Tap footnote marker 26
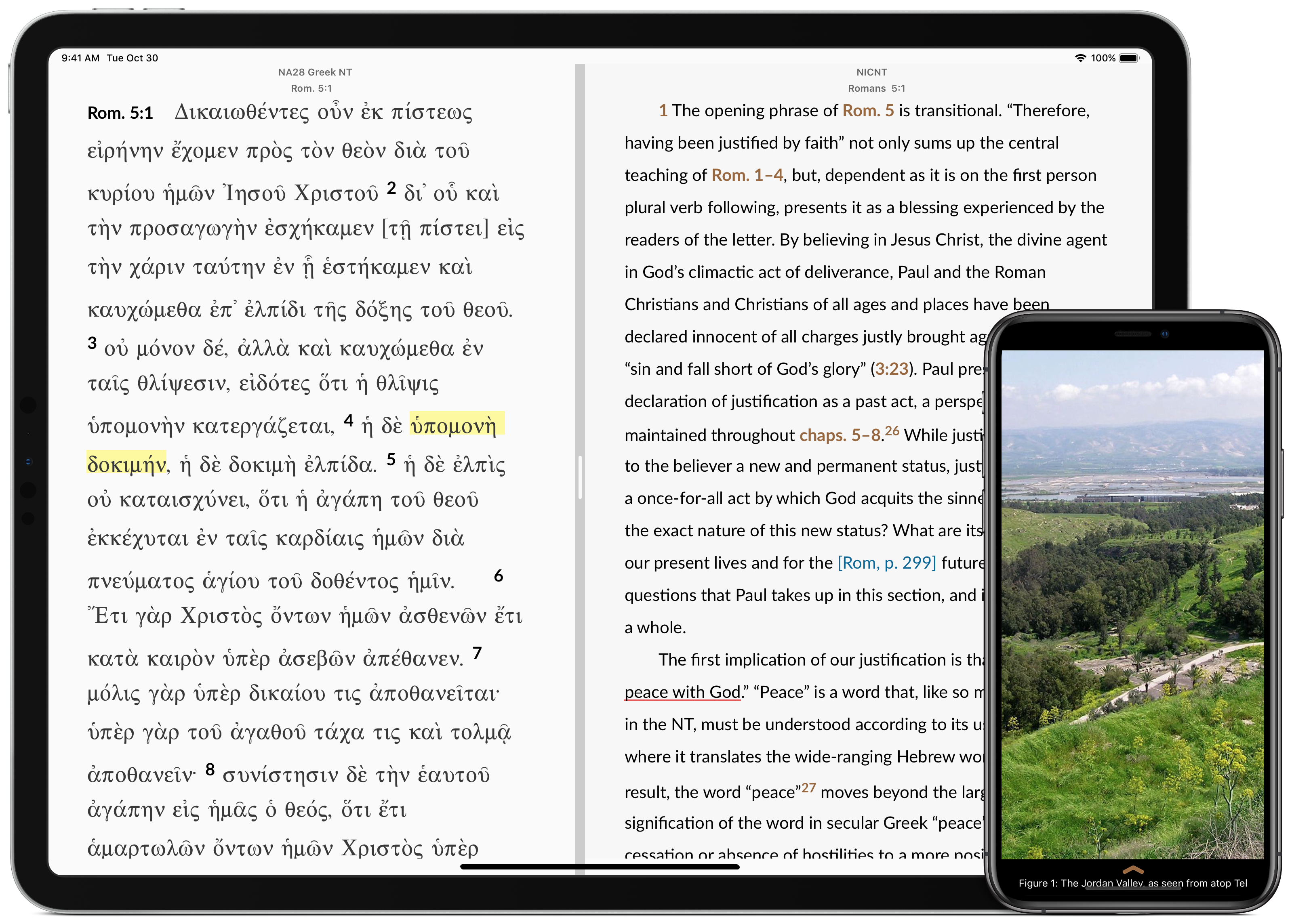The height and width of the screenshot is (924, 1292). (x=892, y=431)
